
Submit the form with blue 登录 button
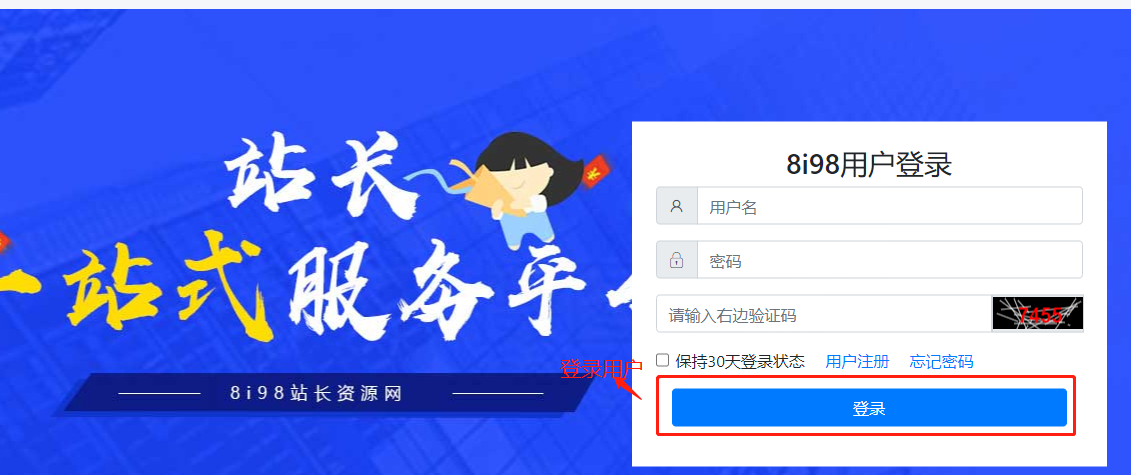click(x=869, y=408)
